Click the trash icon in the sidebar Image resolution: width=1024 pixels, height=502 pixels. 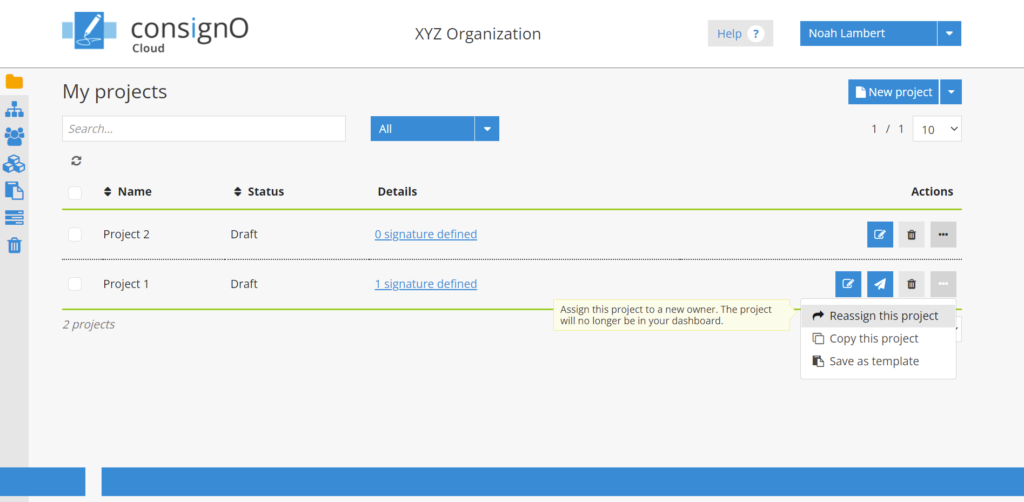tap(14, 245)
